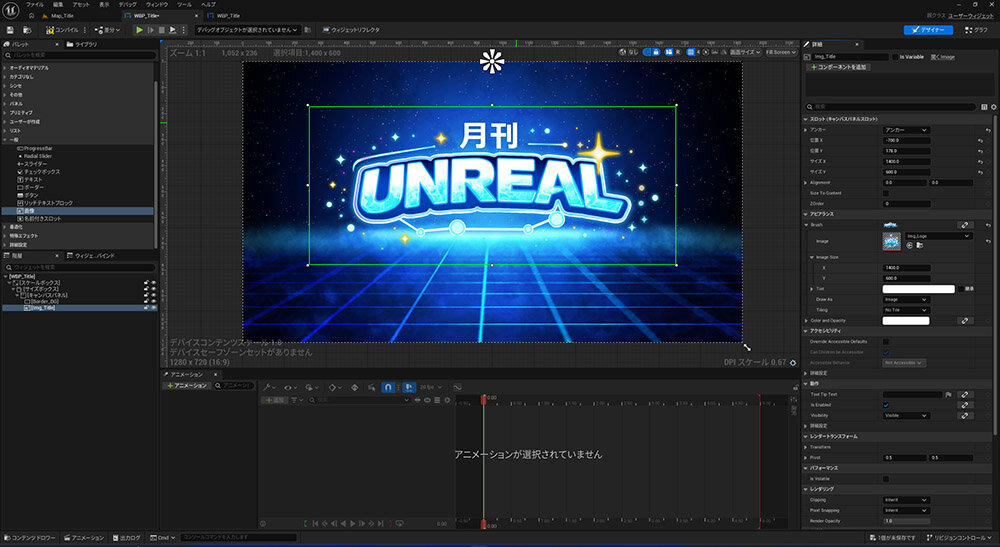Image resolution: width=1000 pixels, height=547 pixels.
Task: Collapse the アピアランス section
Action: (807, 213)
